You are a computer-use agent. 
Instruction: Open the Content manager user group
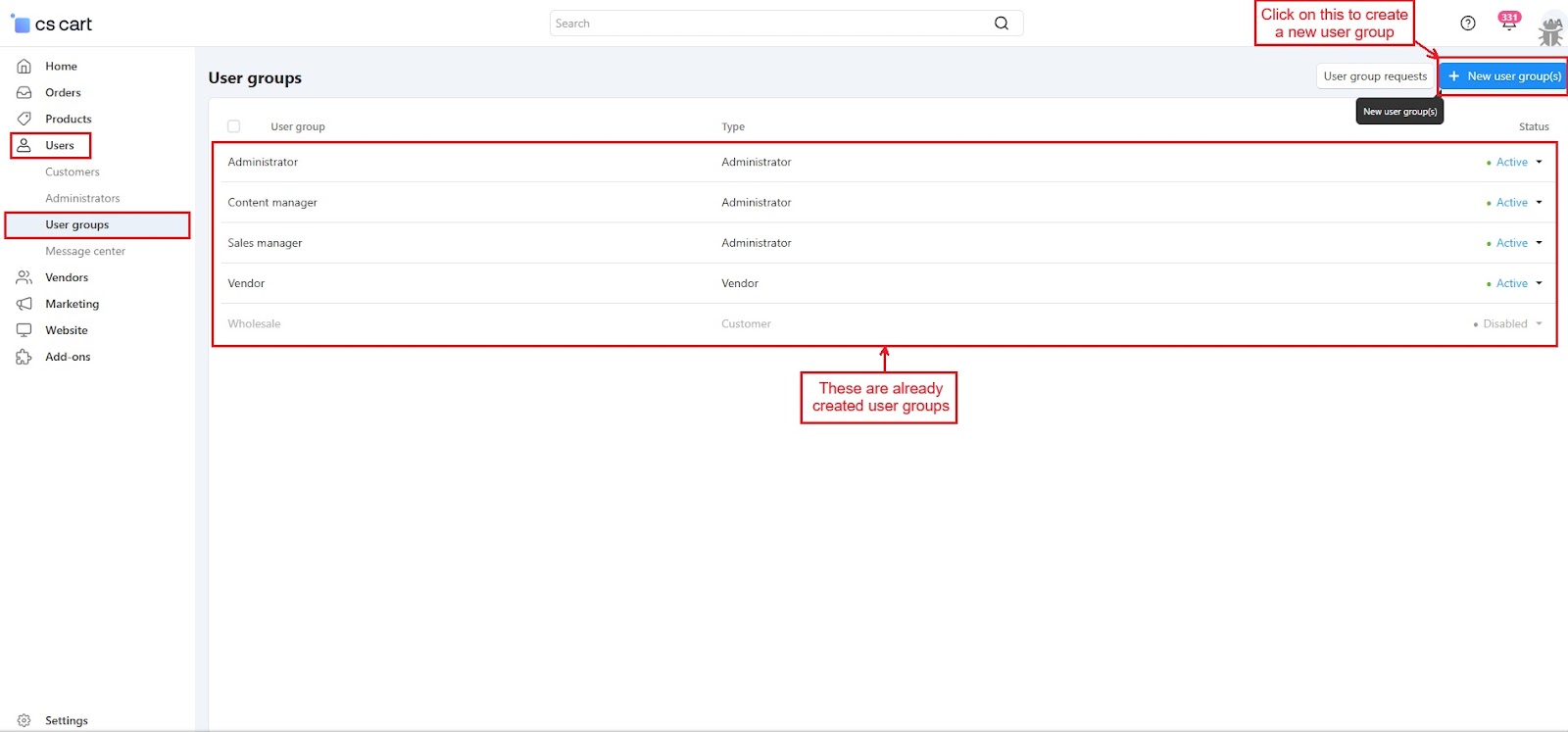point(272,203)
